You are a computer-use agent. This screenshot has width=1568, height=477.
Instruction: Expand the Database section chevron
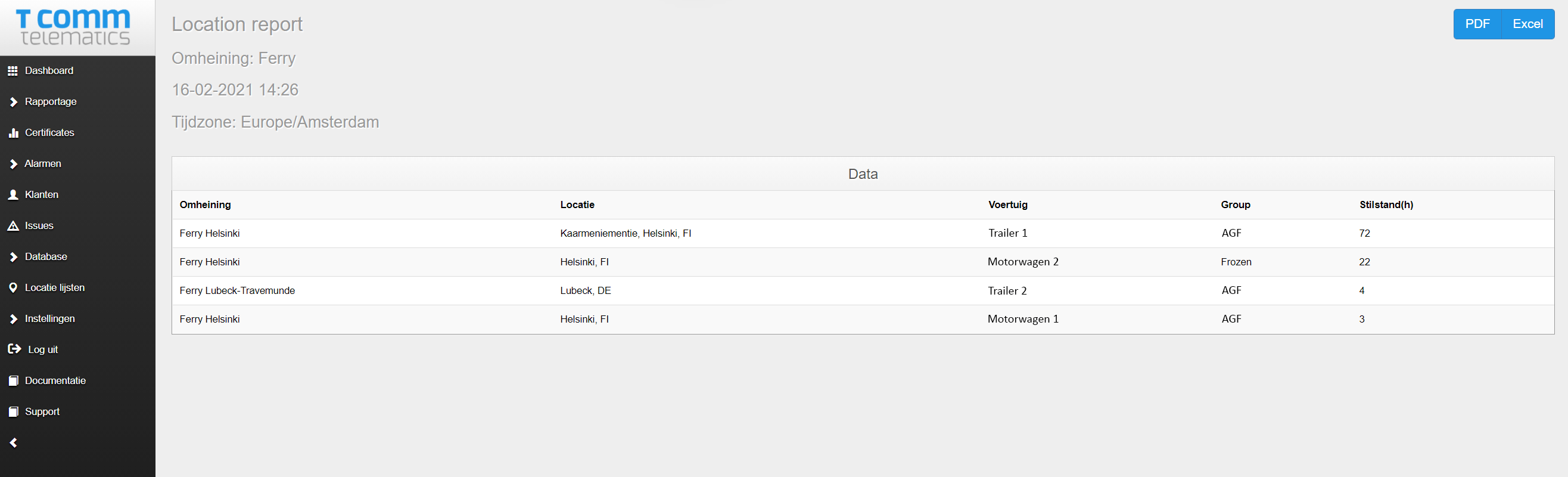[x=13, y=257]
